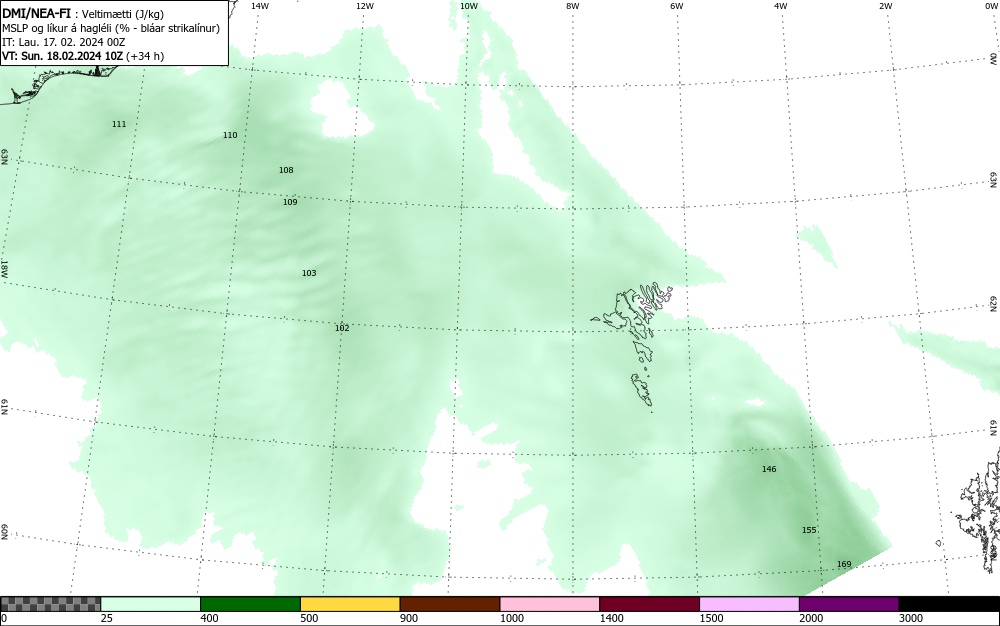1000x626 pixels.
Task: Click the value label 146 on the map
Action: (x=769, y=469)
